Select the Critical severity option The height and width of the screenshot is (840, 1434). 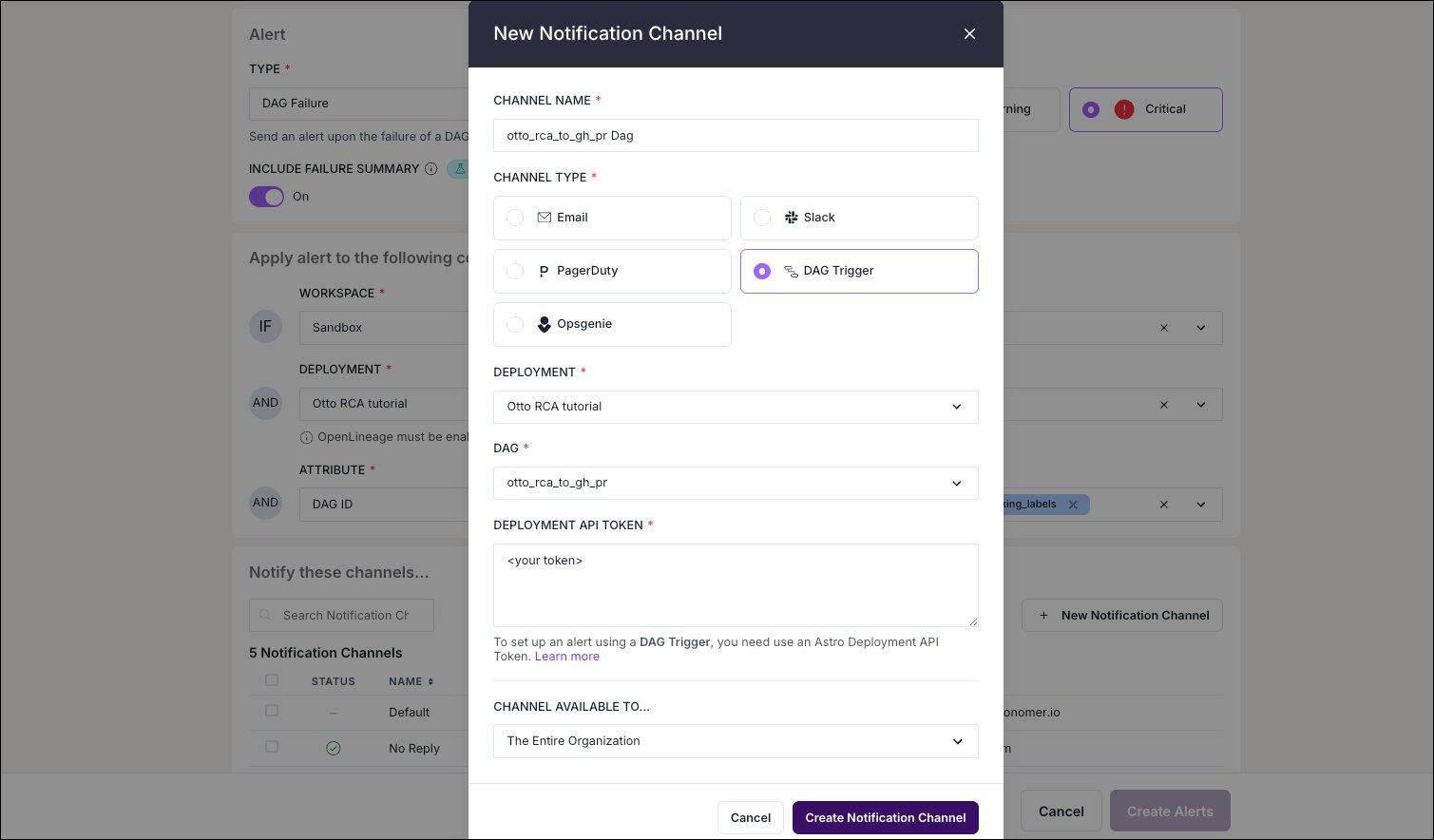tap(1145, 109)
